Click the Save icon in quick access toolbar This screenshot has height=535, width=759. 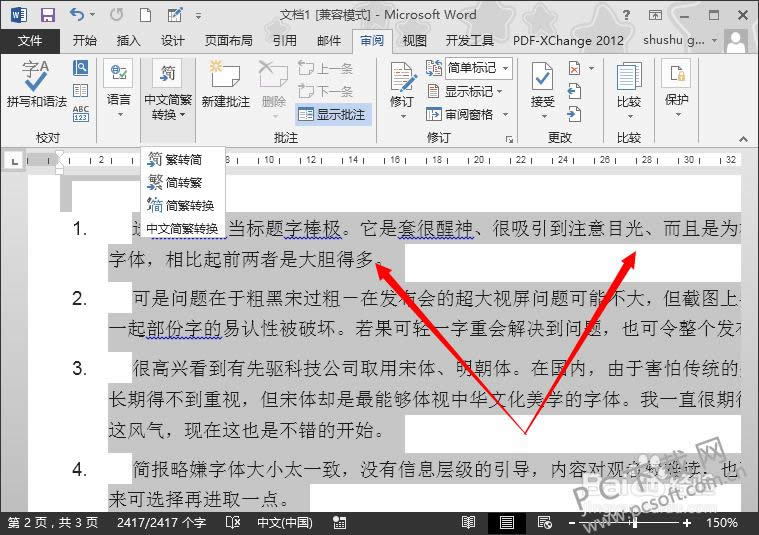47,15
